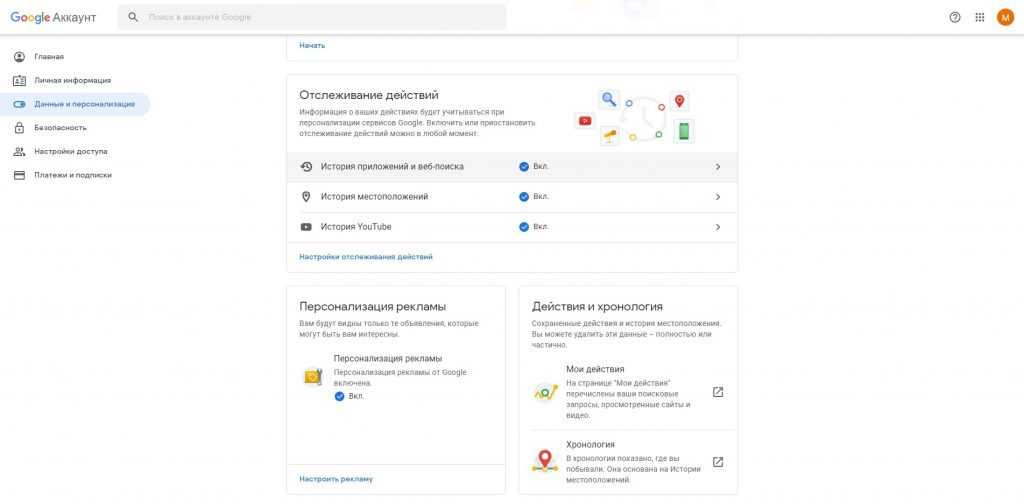Screen dimensions: 1024x504
Task: Toggle История местоположений Вкл. checkmark
Action: click(x=524, y=197)
